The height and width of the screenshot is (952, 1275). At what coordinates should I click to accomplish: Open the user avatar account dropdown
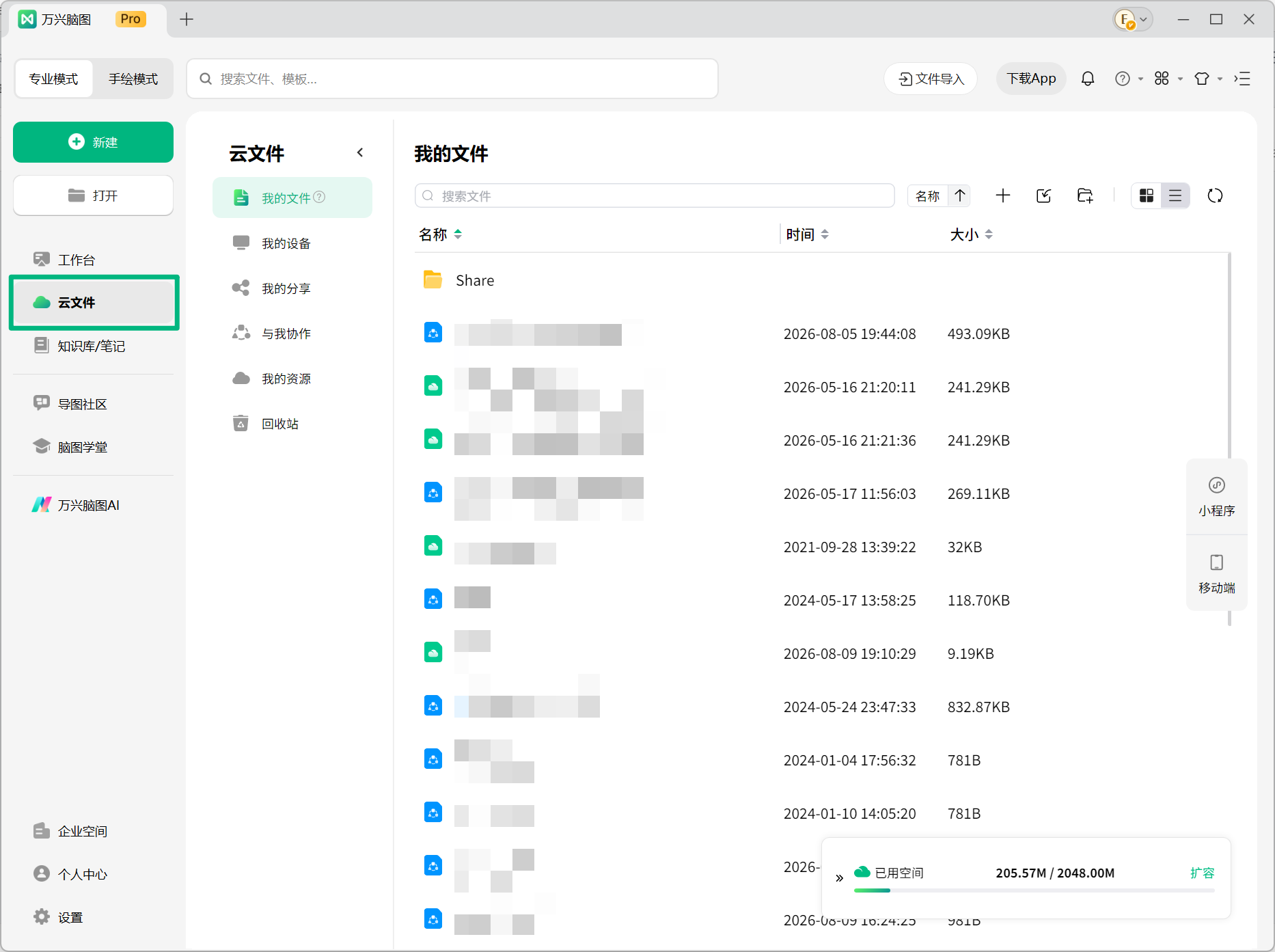tap(1133, 19)
